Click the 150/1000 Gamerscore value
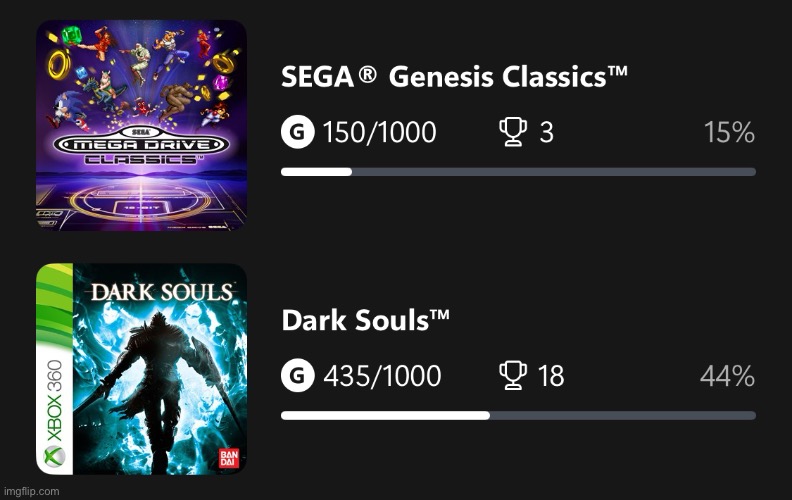792x500 pixels. tap(379, 132)
